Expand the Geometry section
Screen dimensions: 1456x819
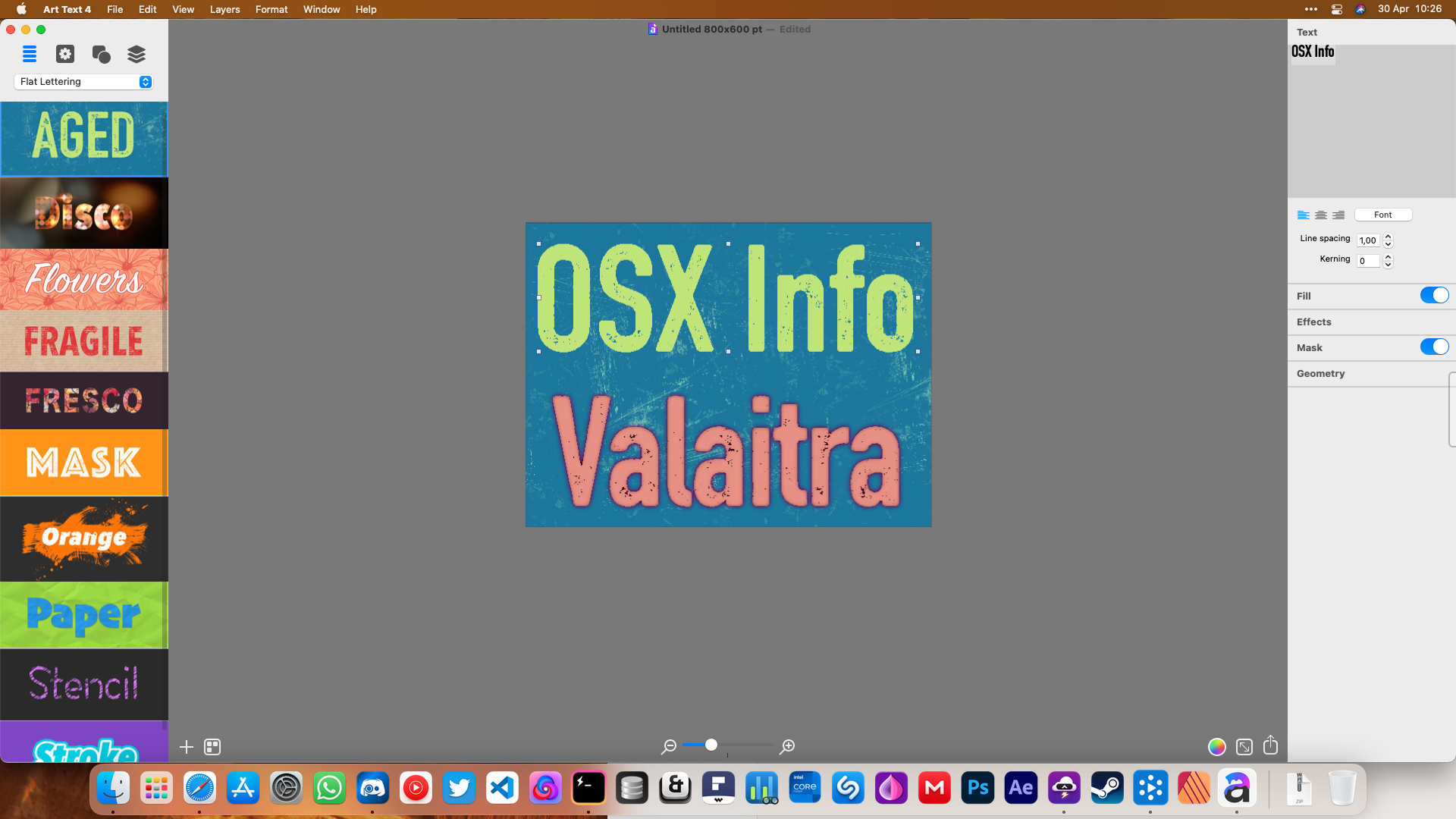1320,373
